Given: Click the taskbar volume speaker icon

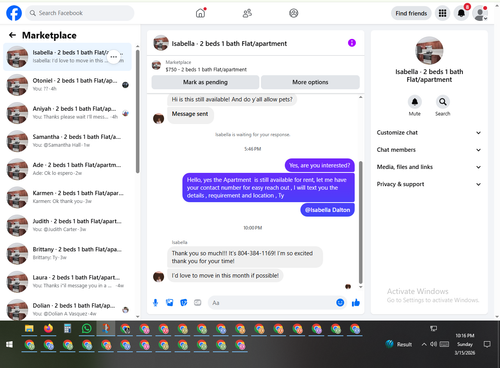Looking at the screenshot, I should pyautogui.click(x=433, y=344).
